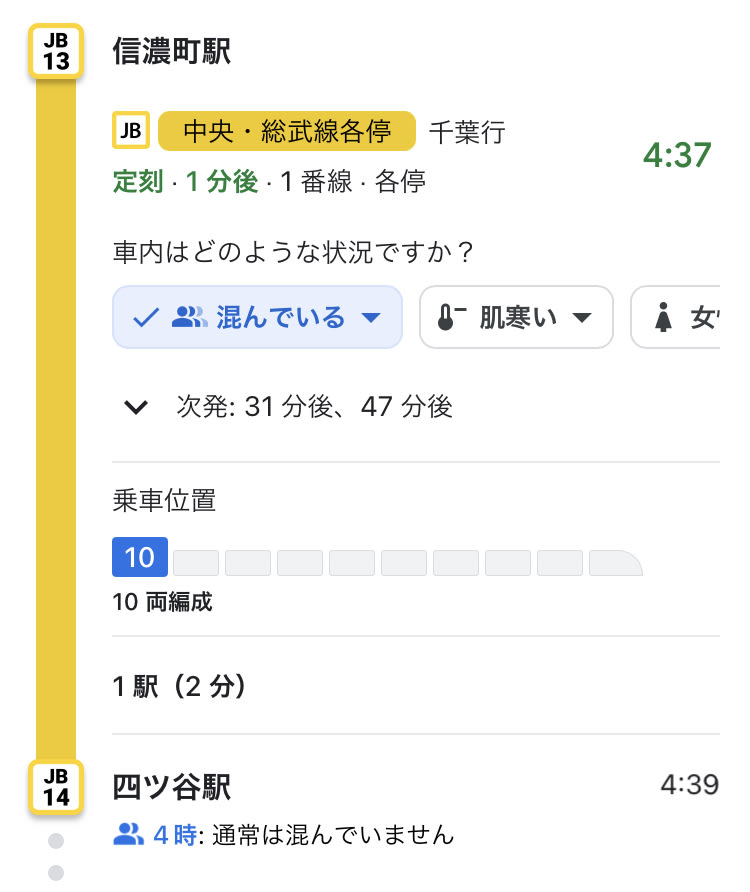This screenshot has width=750, height=892.
Task: Click the JB14 station badge for 四ツ谷駅
Action: (56, 787)
